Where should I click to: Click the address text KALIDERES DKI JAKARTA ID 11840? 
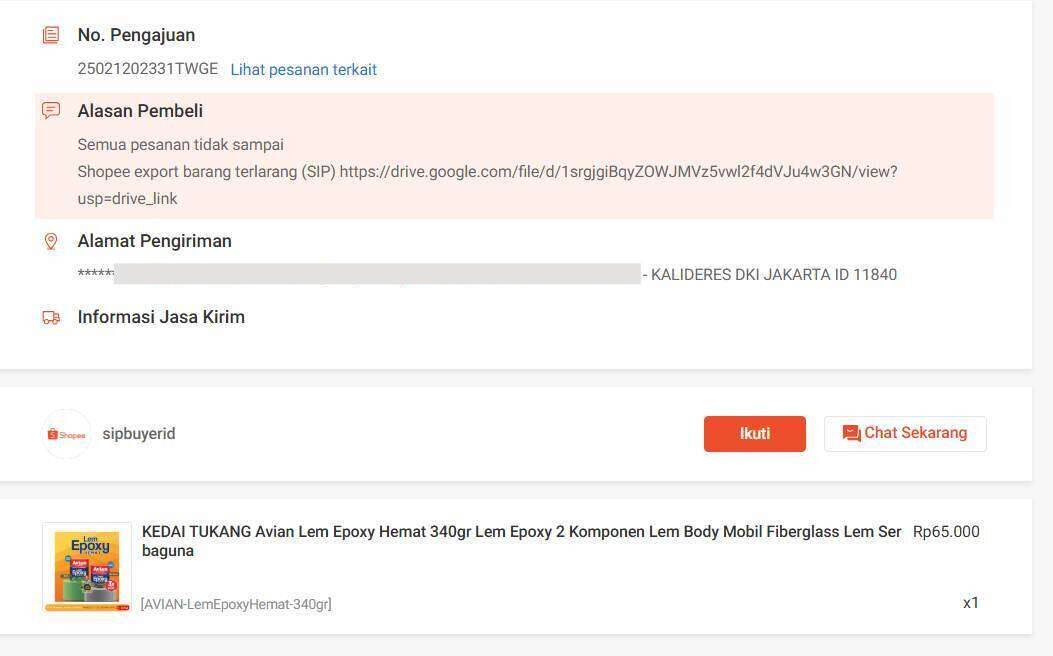(x=774, y=275)
